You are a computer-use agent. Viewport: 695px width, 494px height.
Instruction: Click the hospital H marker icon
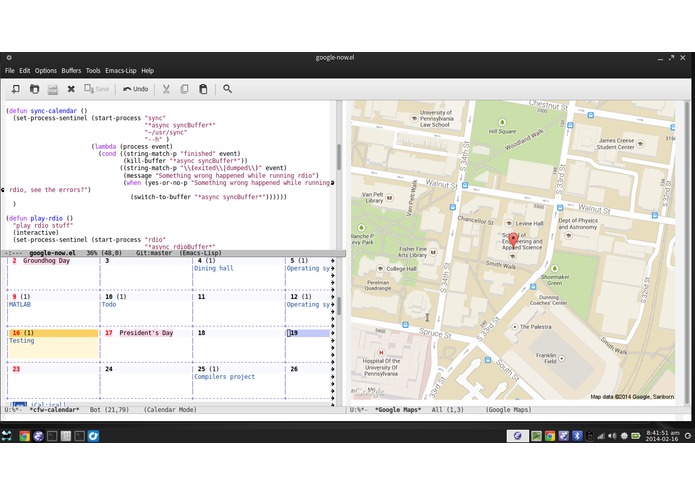tap(381, 353)
